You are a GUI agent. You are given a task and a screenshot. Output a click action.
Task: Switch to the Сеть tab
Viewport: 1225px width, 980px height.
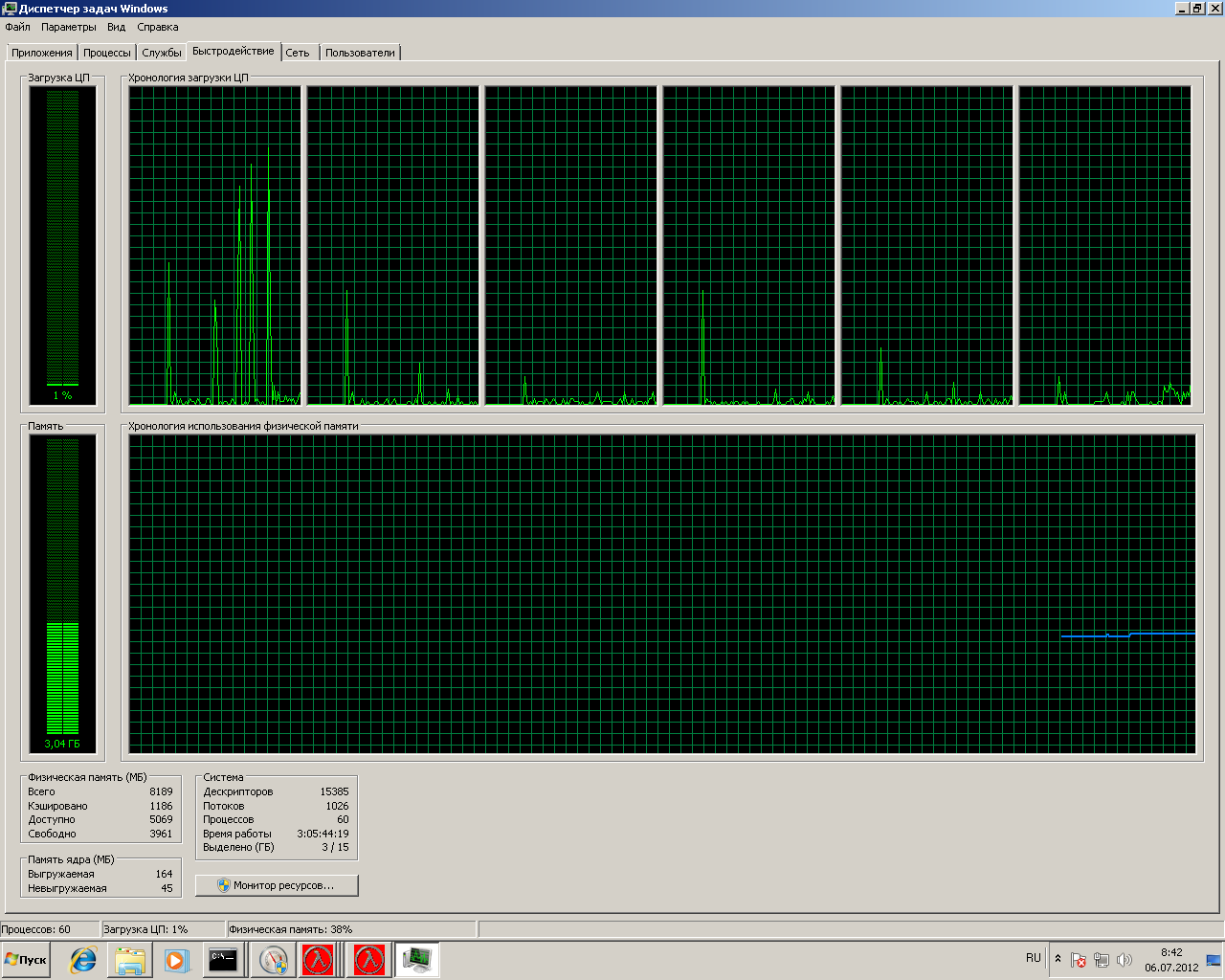(298, 53)
